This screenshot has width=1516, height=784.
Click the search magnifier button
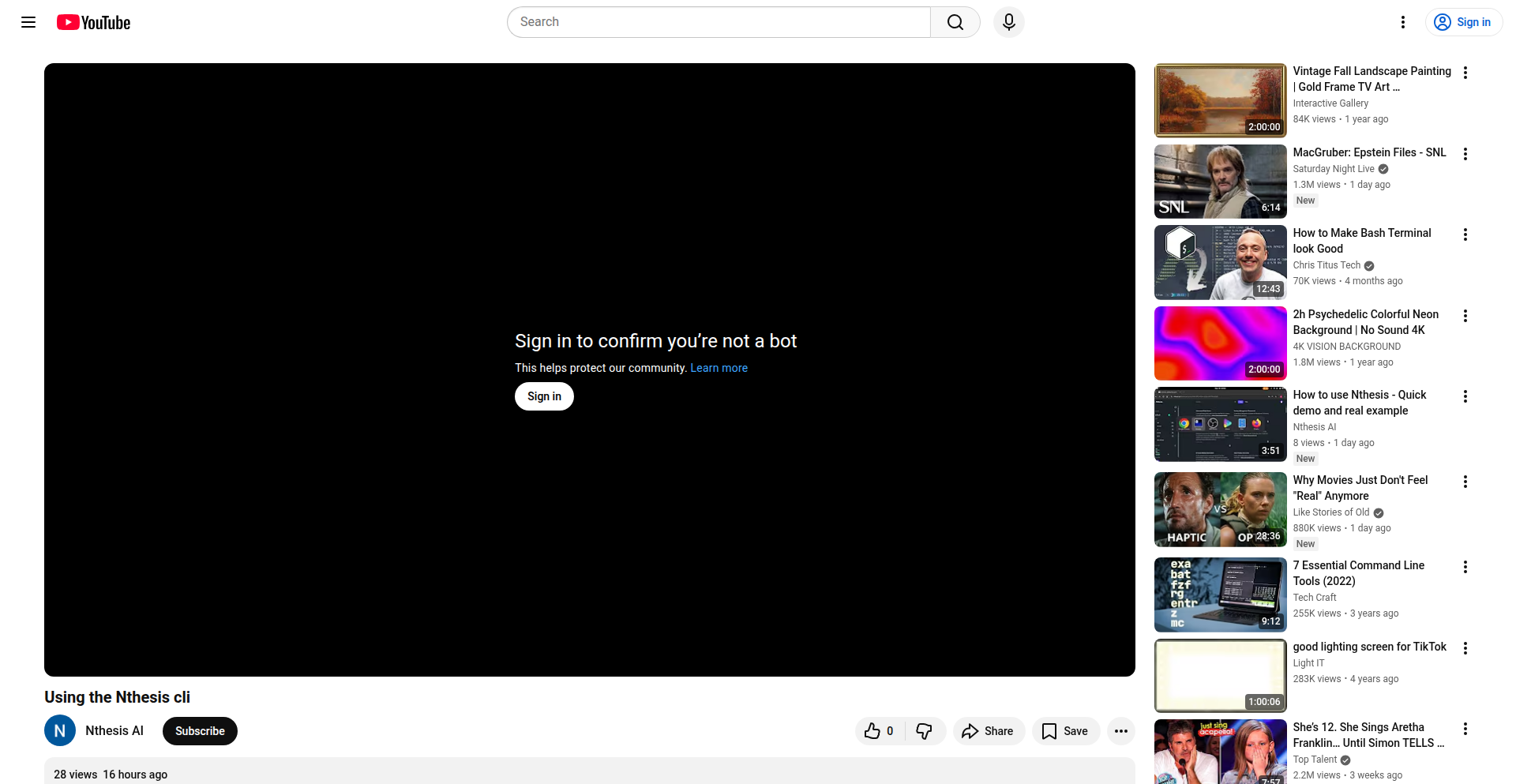(x=955, y=22)
